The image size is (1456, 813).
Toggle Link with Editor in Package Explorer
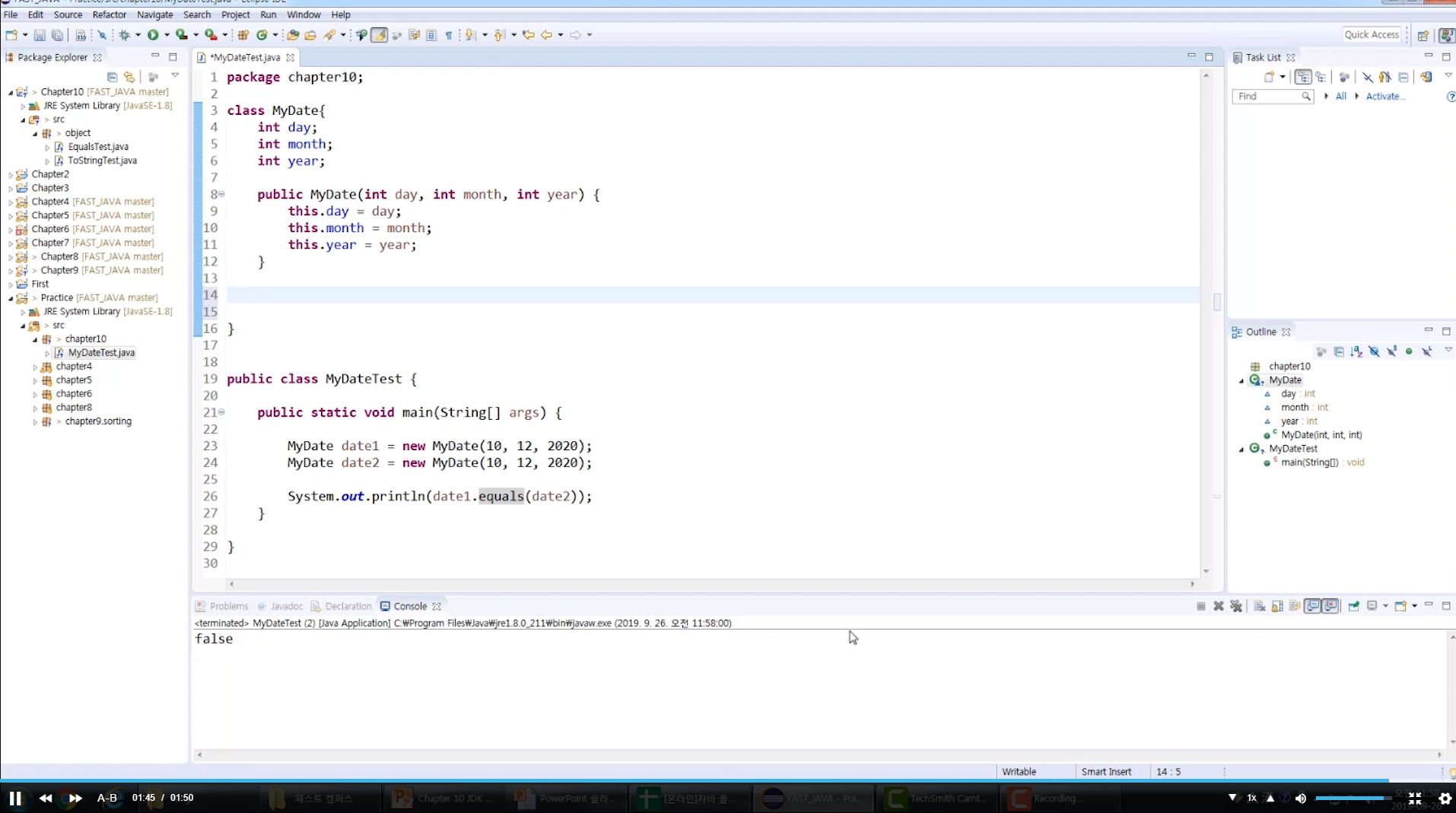point(129,77)
